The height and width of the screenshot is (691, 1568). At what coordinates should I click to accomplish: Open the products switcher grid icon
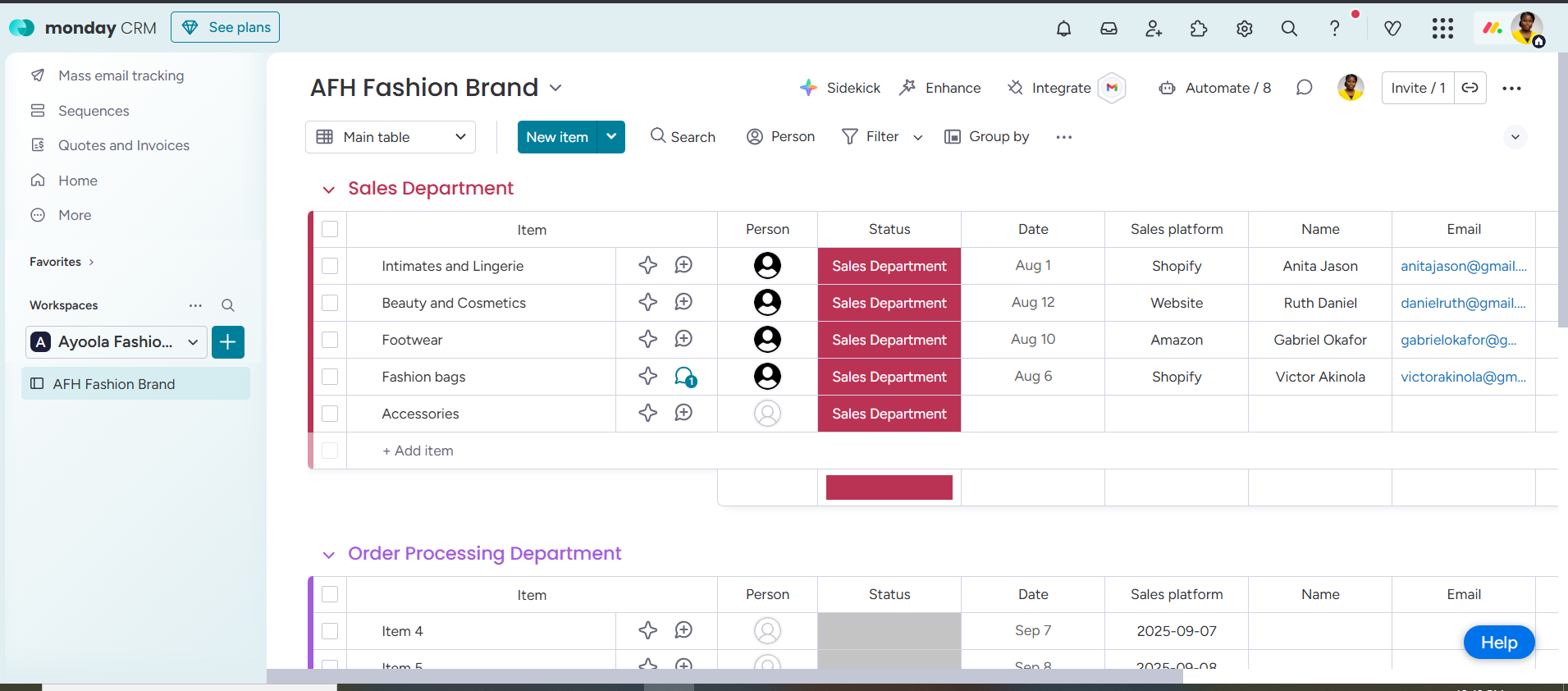pos(1442,29)
